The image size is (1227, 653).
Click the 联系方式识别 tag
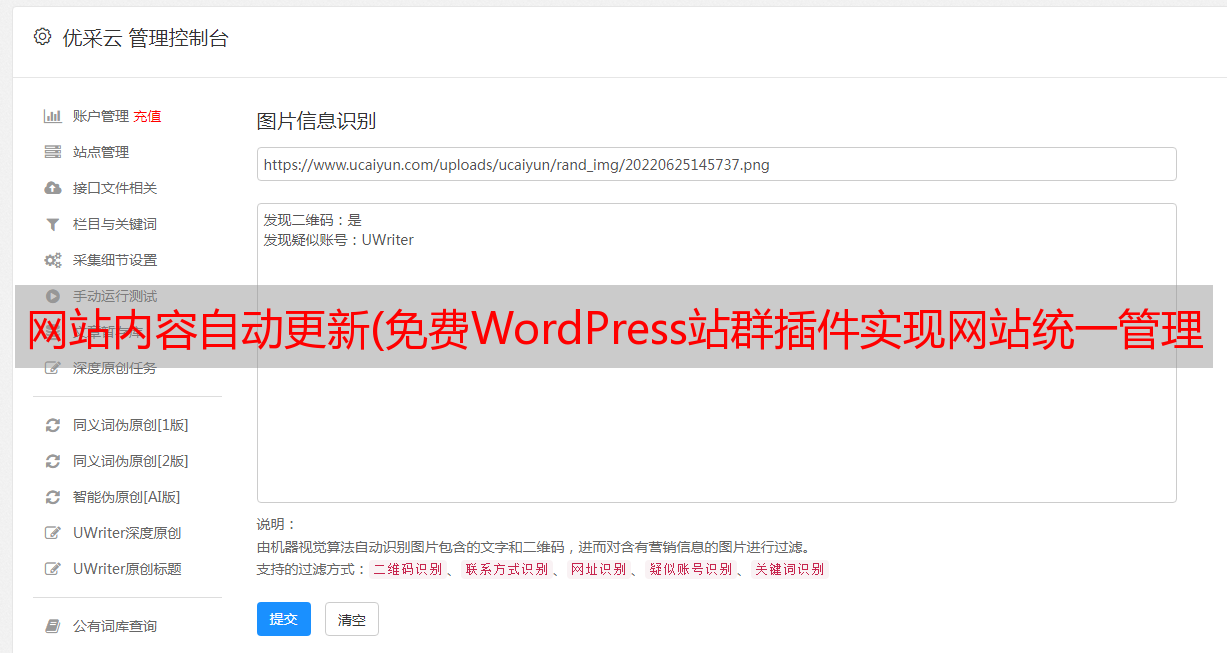pyautogui.click(x=506, y=569)
